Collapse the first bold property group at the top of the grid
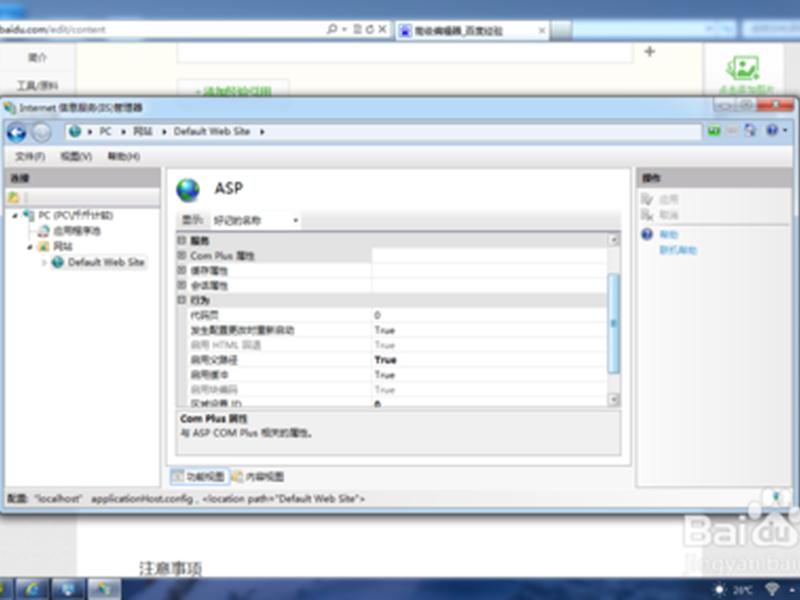Image resolution: width=800 pixels, height=600 pixels. 182,240
